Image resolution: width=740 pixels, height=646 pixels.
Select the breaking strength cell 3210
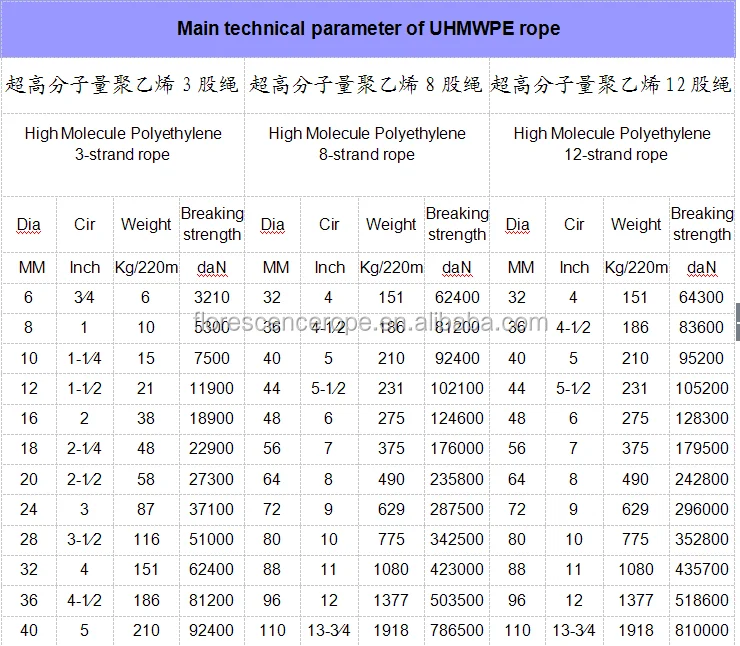[x=211, y=297]
